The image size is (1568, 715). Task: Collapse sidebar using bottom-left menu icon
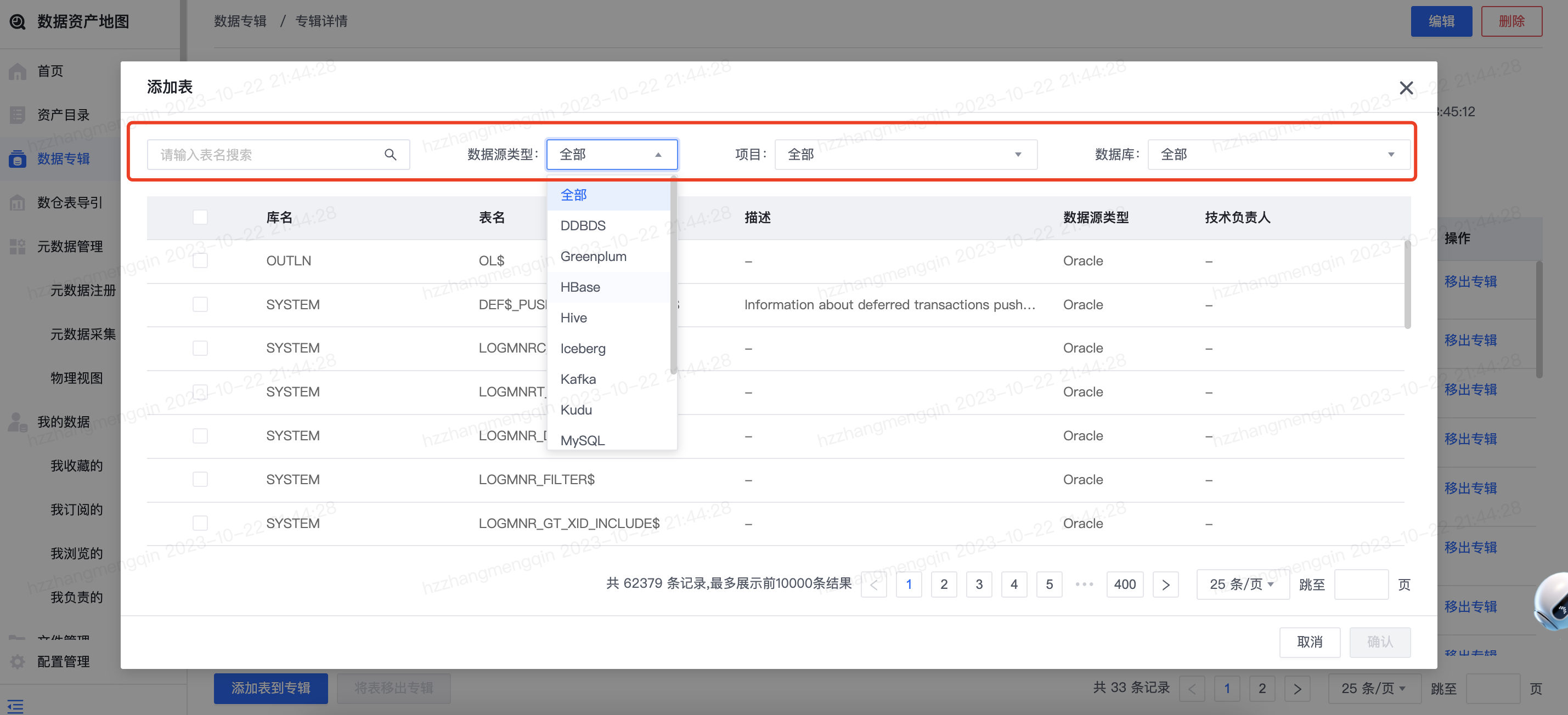coord(16,706)
